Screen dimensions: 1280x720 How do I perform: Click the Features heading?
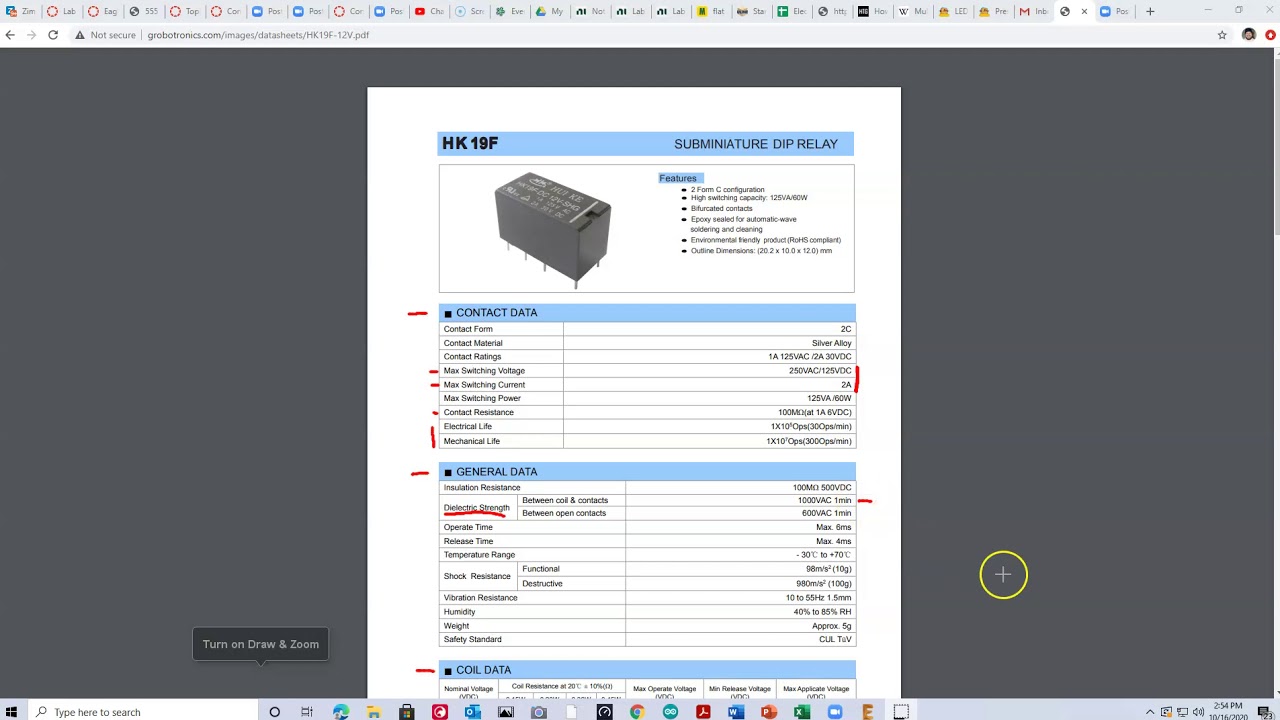[678, 178]
